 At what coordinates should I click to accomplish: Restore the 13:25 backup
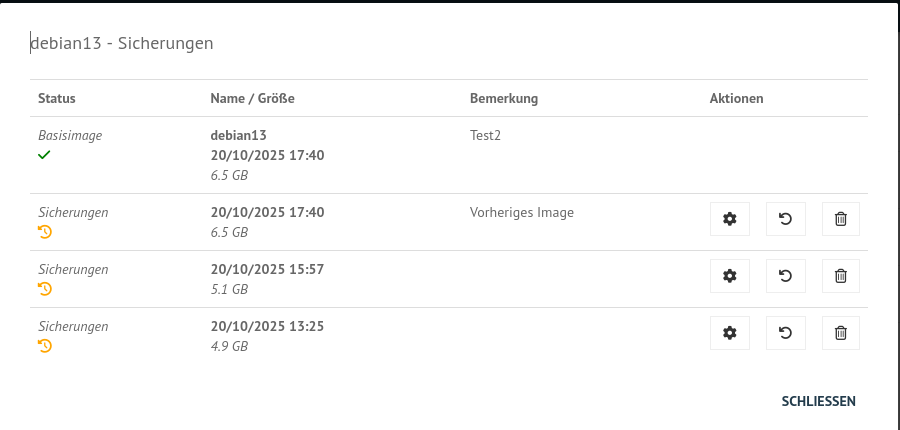tap(785, 333)
